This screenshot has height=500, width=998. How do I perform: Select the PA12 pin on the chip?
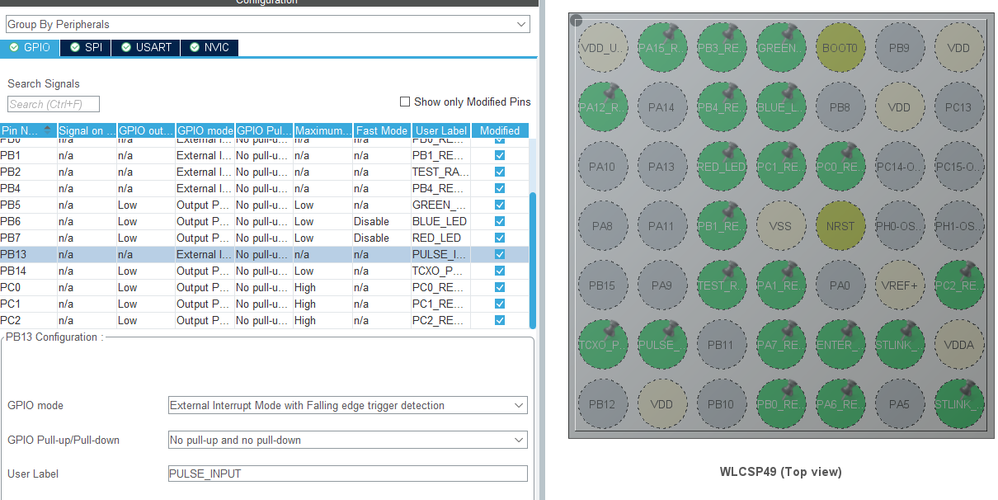pos(602,108)
